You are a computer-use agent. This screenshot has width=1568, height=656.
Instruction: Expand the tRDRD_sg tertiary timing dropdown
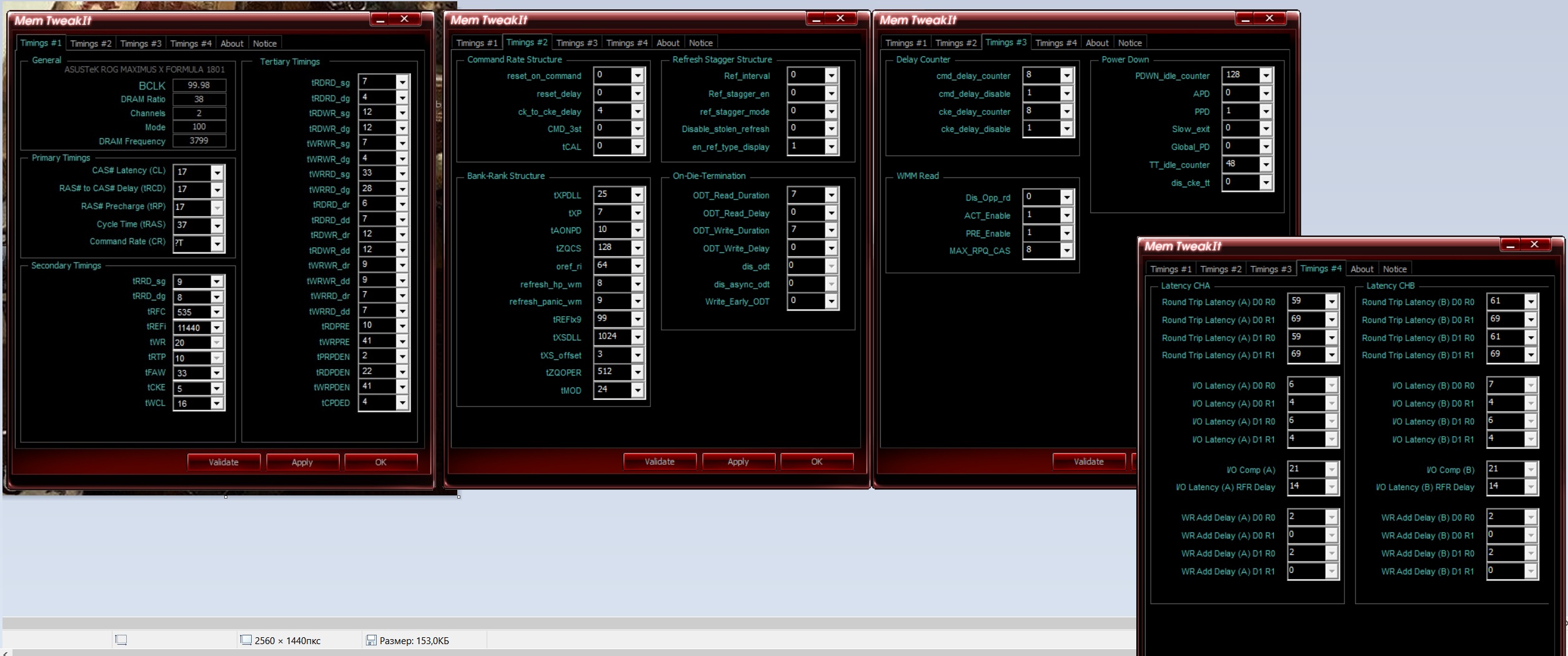pos(402,82)
